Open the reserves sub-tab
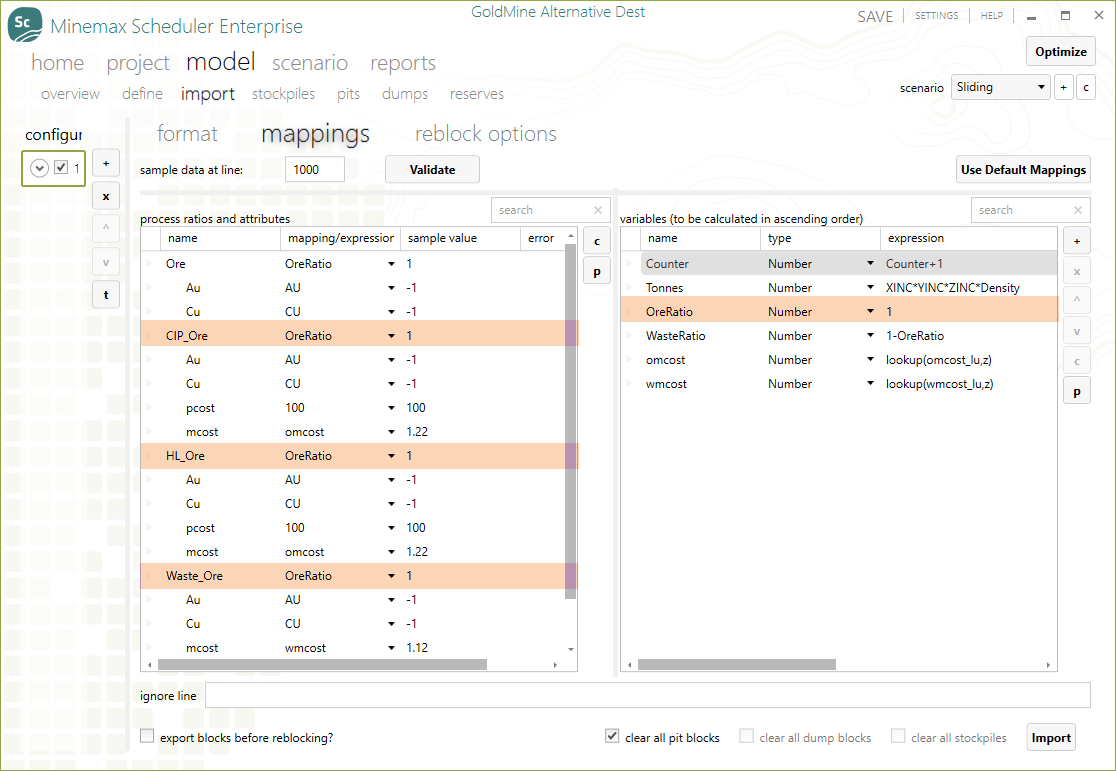 [477, 93]
